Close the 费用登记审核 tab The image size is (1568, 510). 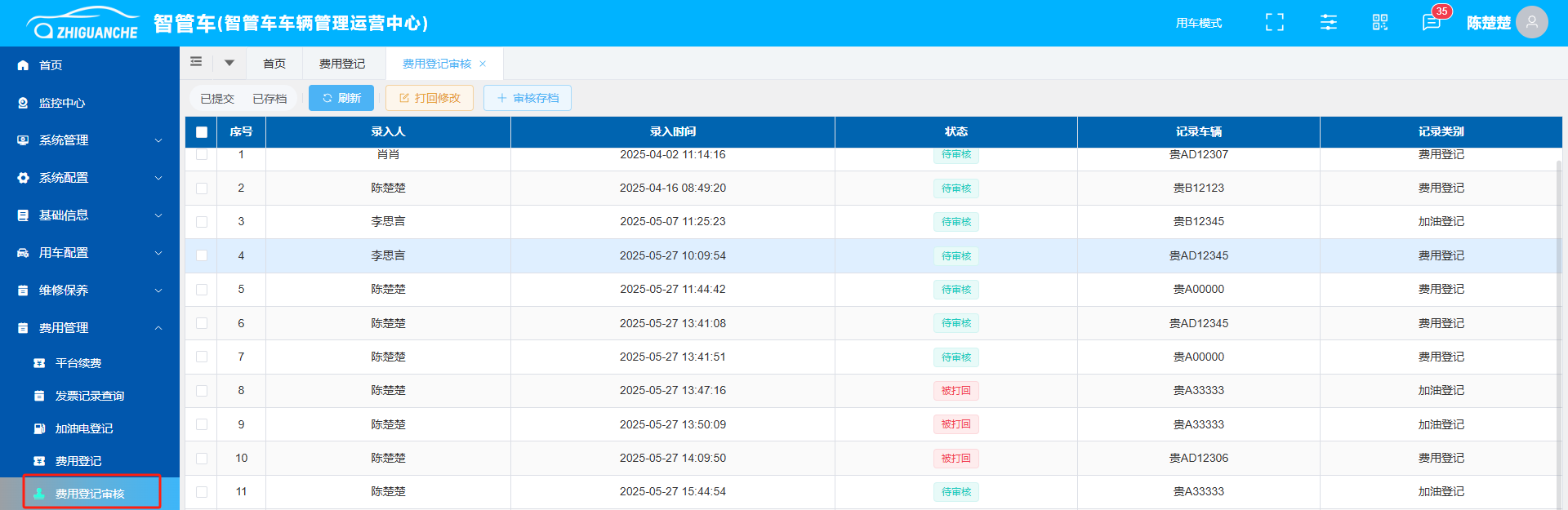(483, 64)
